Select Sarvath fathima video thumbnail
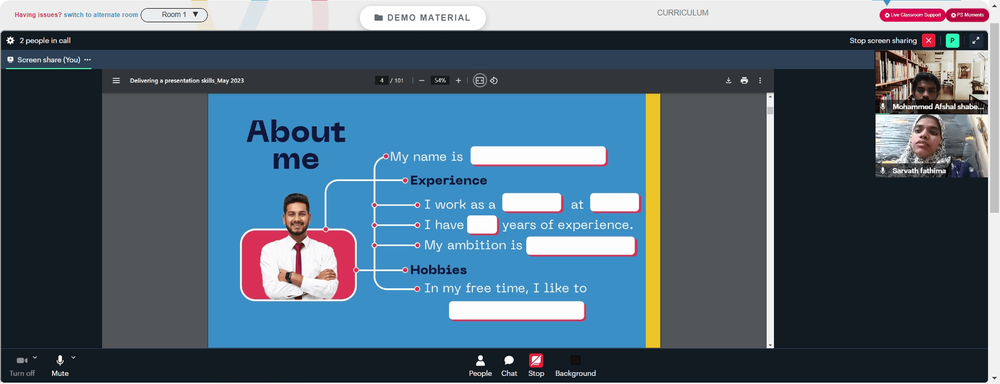The image size is (1000, 384). pyautogui.click(x=931, y=145)
